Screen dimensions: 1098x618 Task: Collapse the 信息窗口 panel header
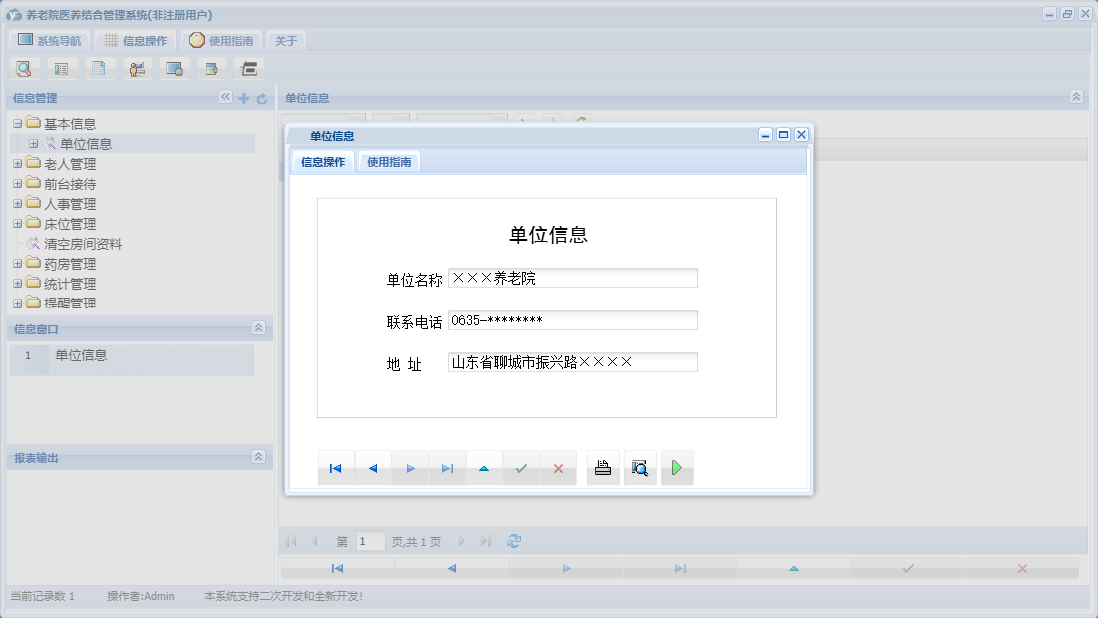coord(258,328)
